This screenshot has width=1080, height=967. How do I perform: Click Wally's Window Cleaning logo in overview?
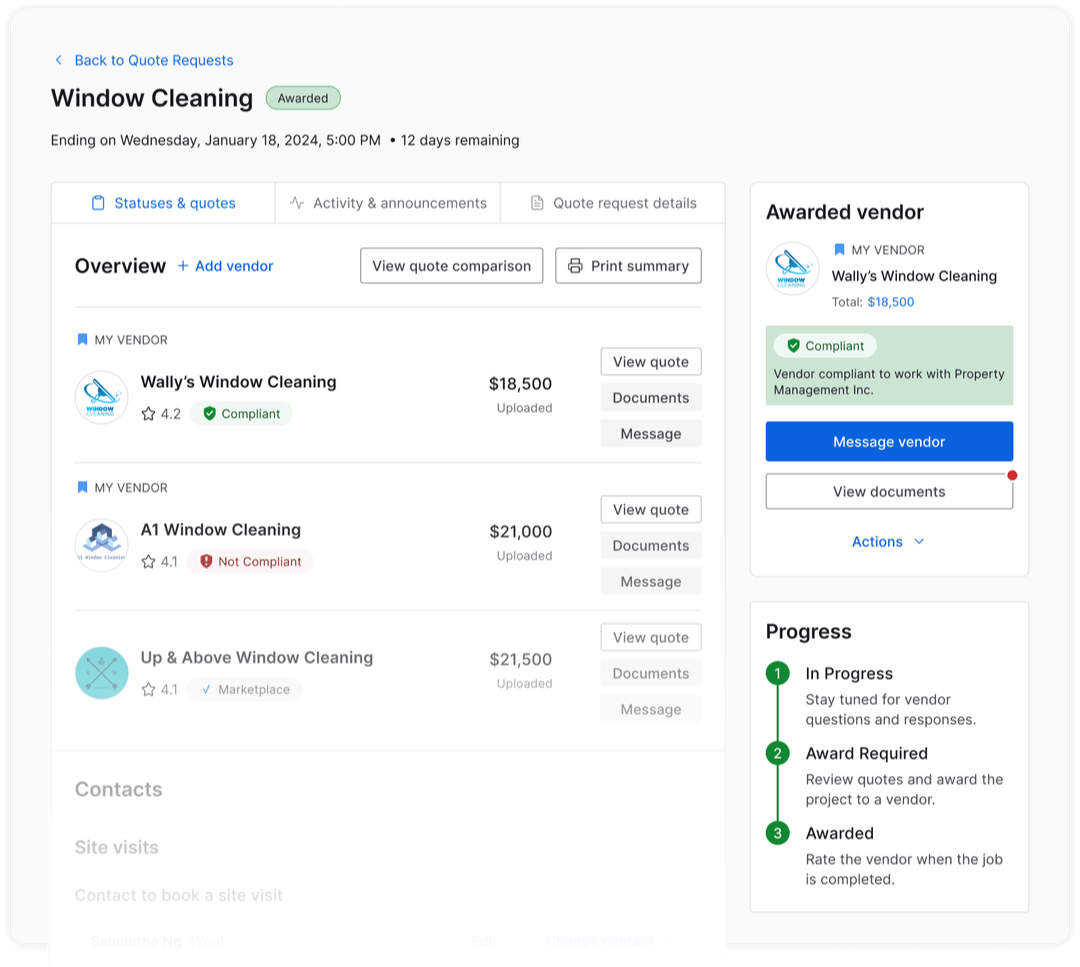tap(101, 397)
